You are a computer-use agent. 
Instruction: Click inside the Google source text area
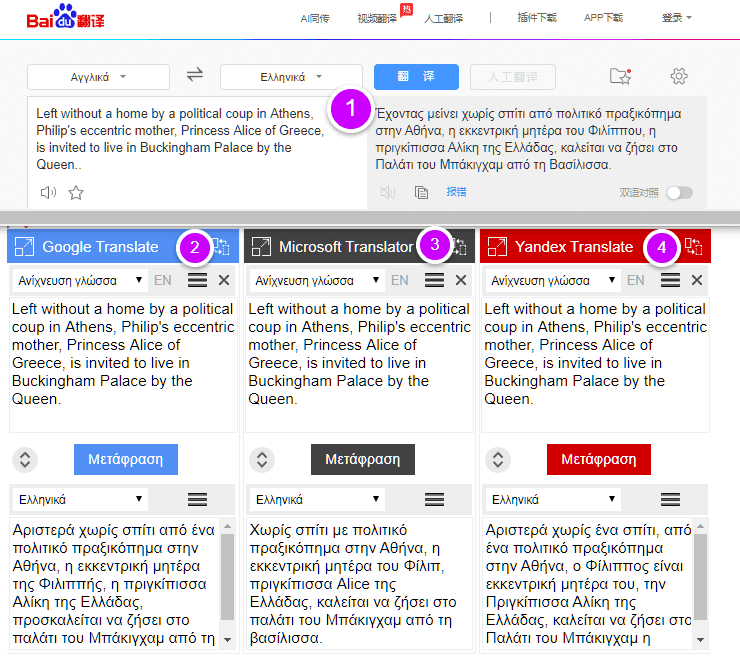pyautogui.click(x=124, y=364)
